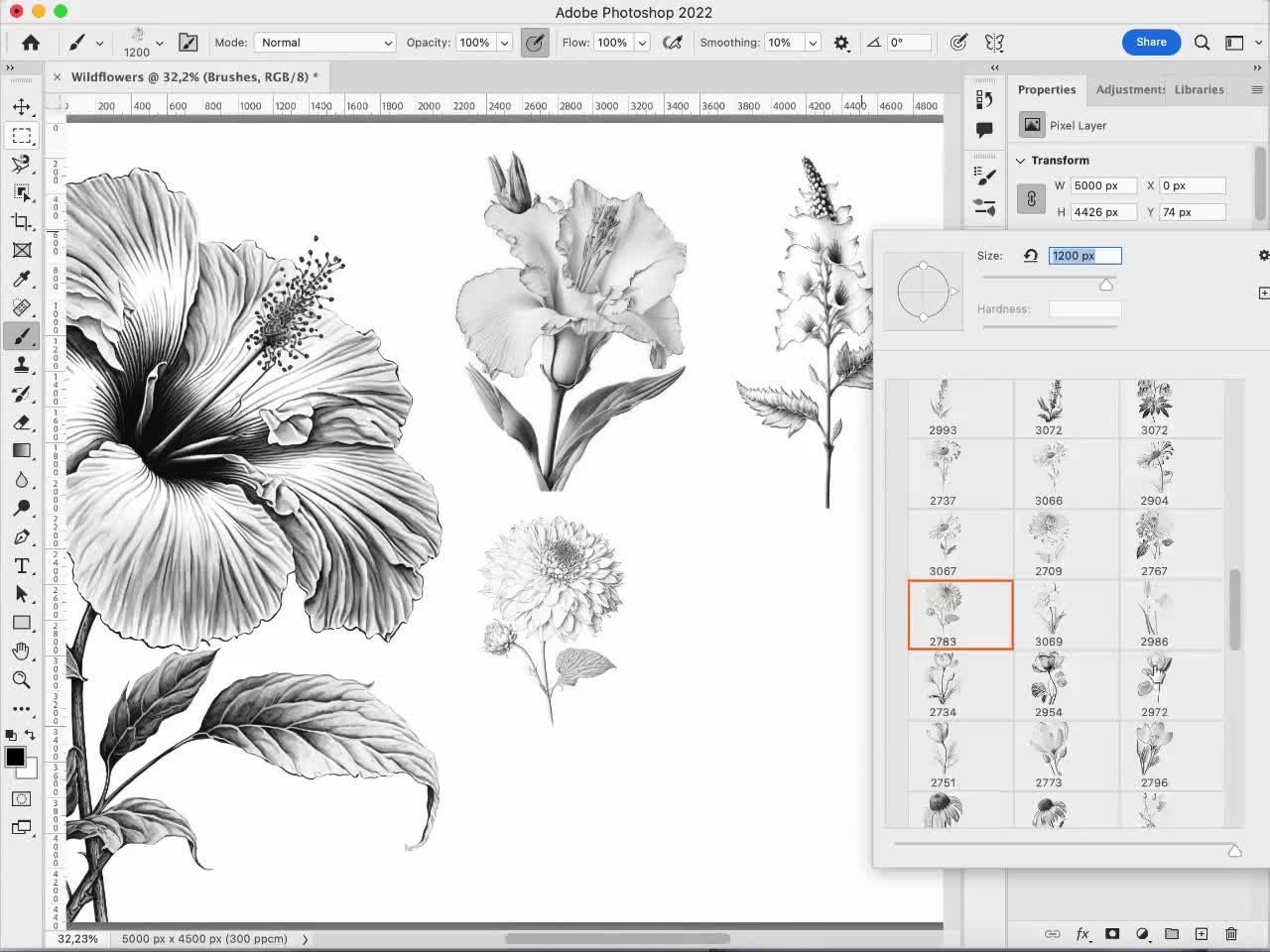This screenshot has width=1270, height=952.
Task: Open the Brush Settings panel icon
Action: click(189, 42)
